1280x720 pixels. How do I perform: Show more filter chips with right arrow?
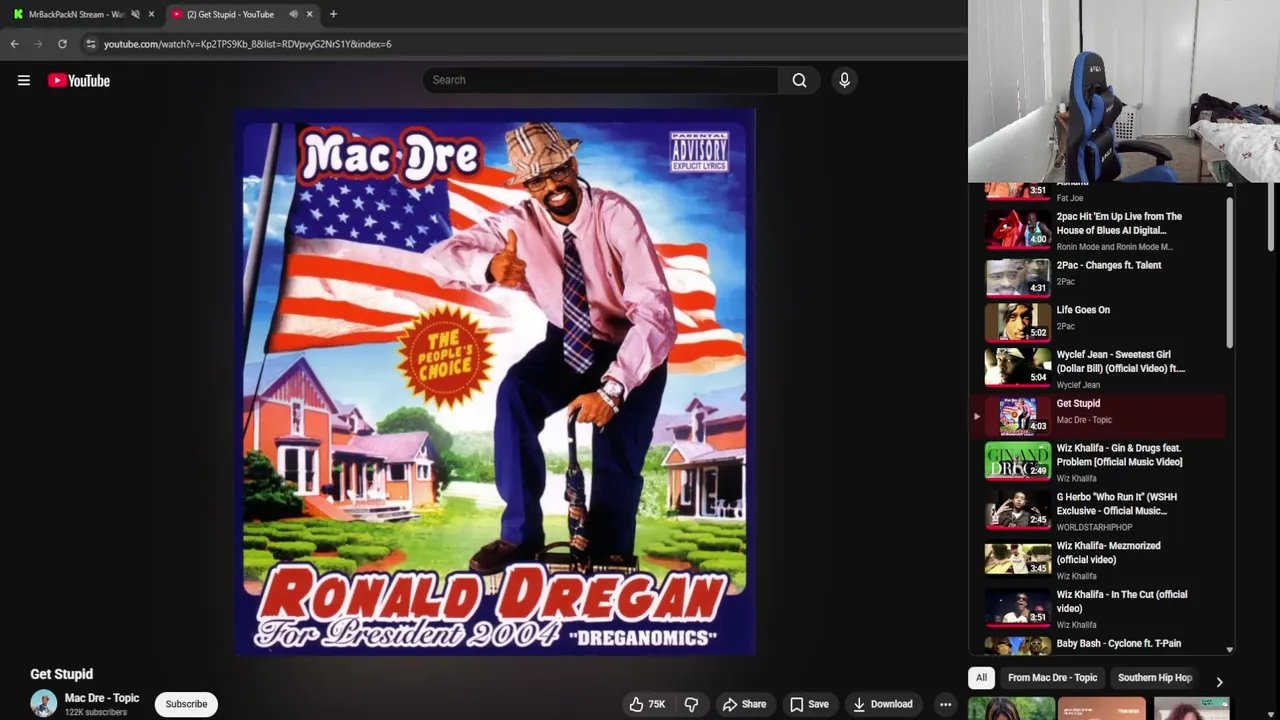tap(1219, 681)
